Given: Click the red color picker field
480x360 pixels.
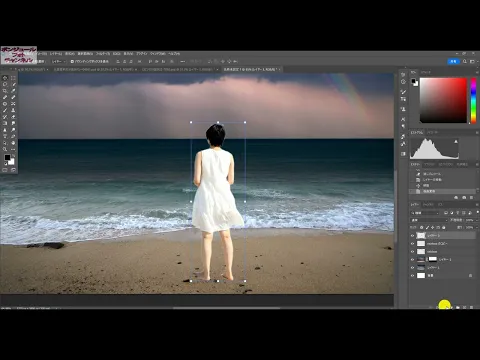Looking at the screenshot, I should click(x=443, y=100).
